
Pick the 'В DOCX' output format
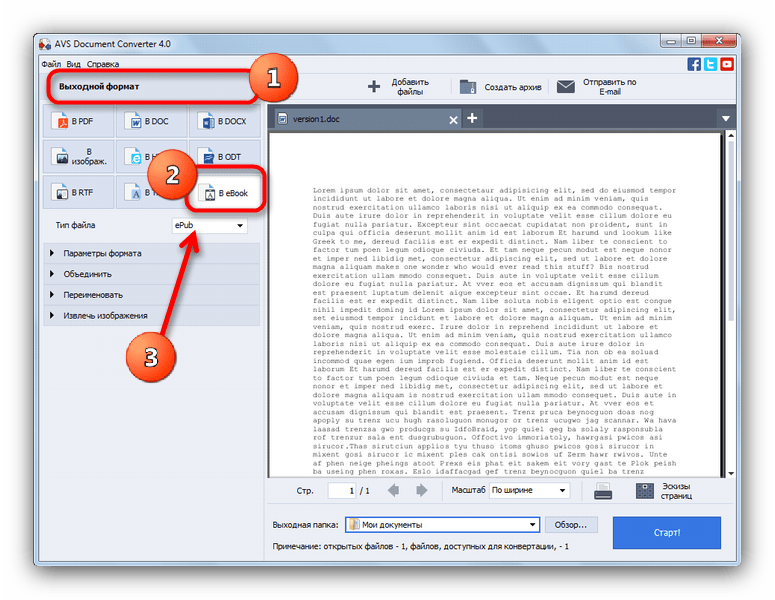point(224,121)
